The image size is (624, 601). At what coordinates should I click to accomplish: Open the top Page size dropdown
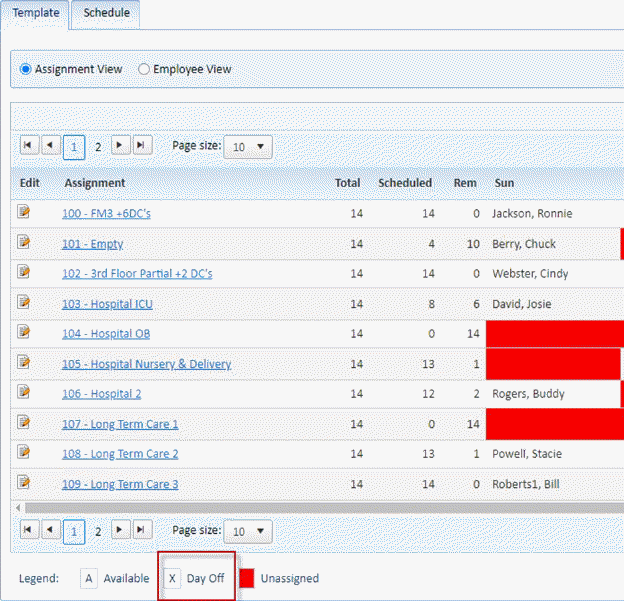[x=247, y=147]
